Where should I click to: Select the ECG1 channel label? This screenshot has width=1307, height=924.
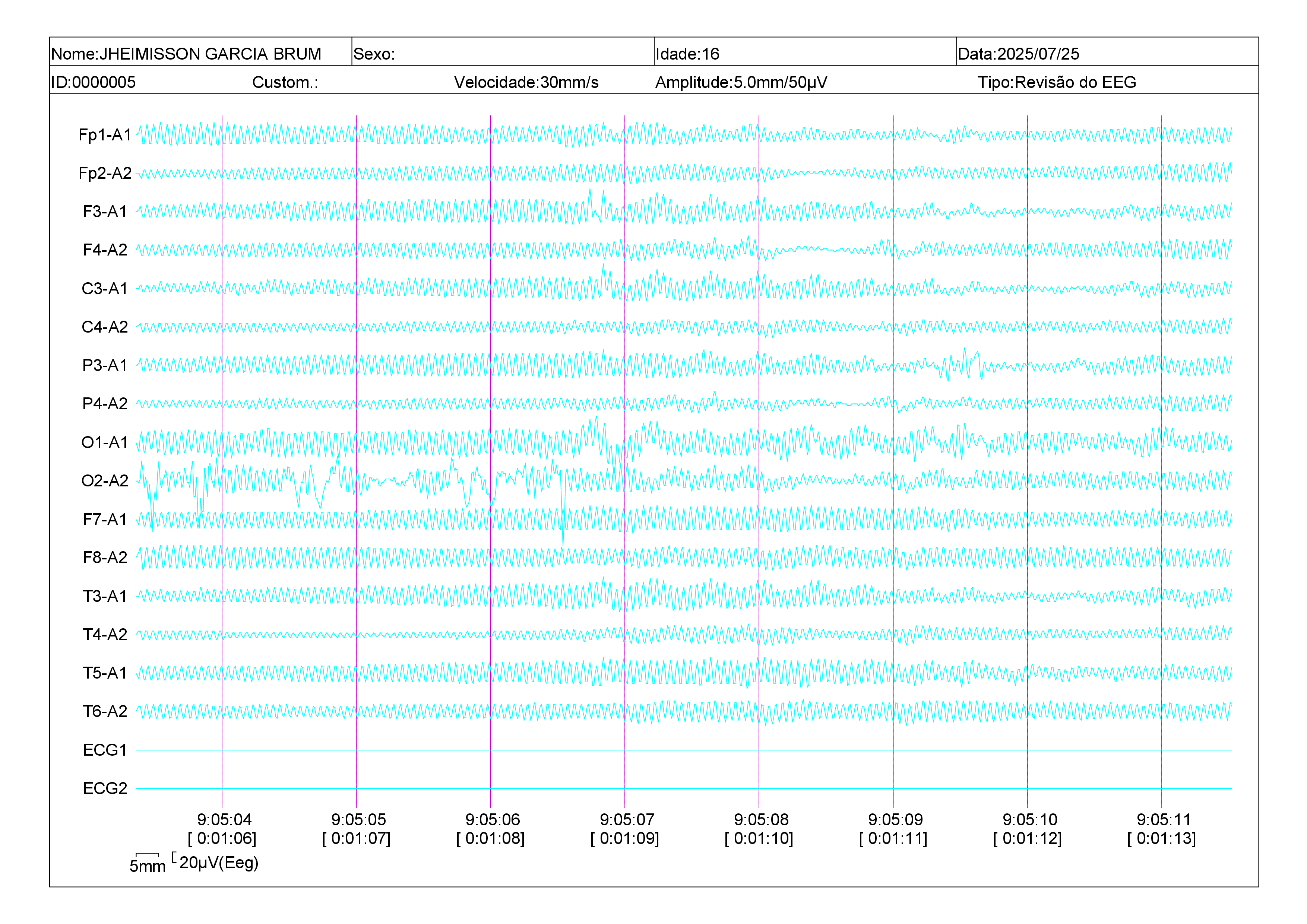click(x=105, y=750)
